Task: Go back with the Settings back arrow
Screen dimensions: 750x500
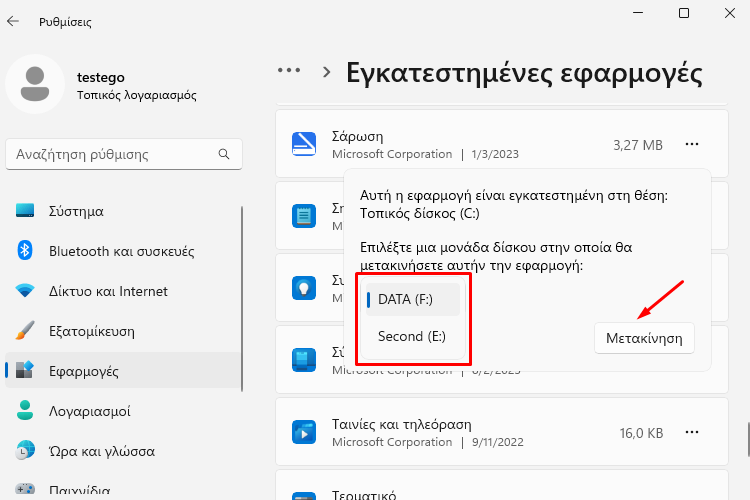Action: click(13, 21)
